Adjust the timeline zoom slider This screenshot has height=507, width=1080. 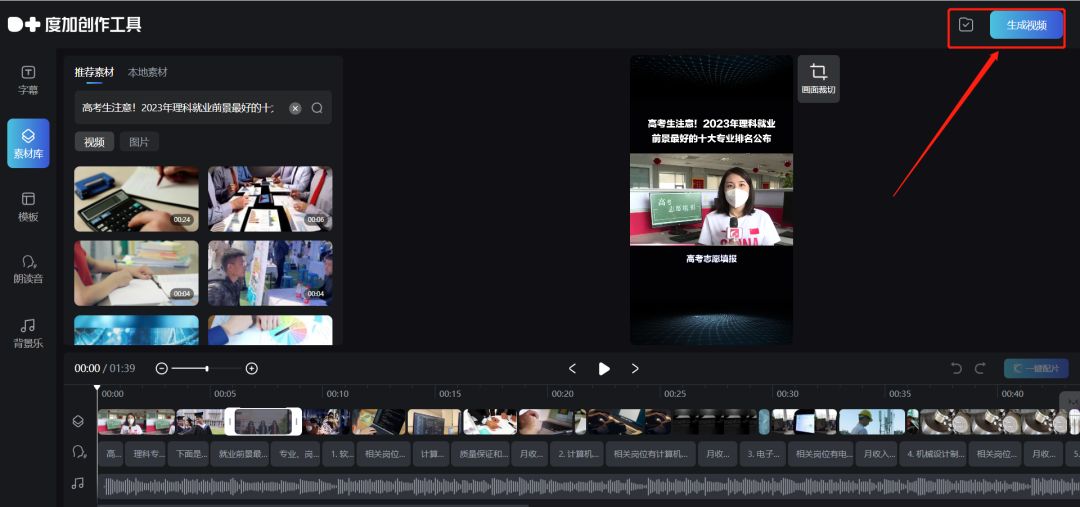pos(206,369)
